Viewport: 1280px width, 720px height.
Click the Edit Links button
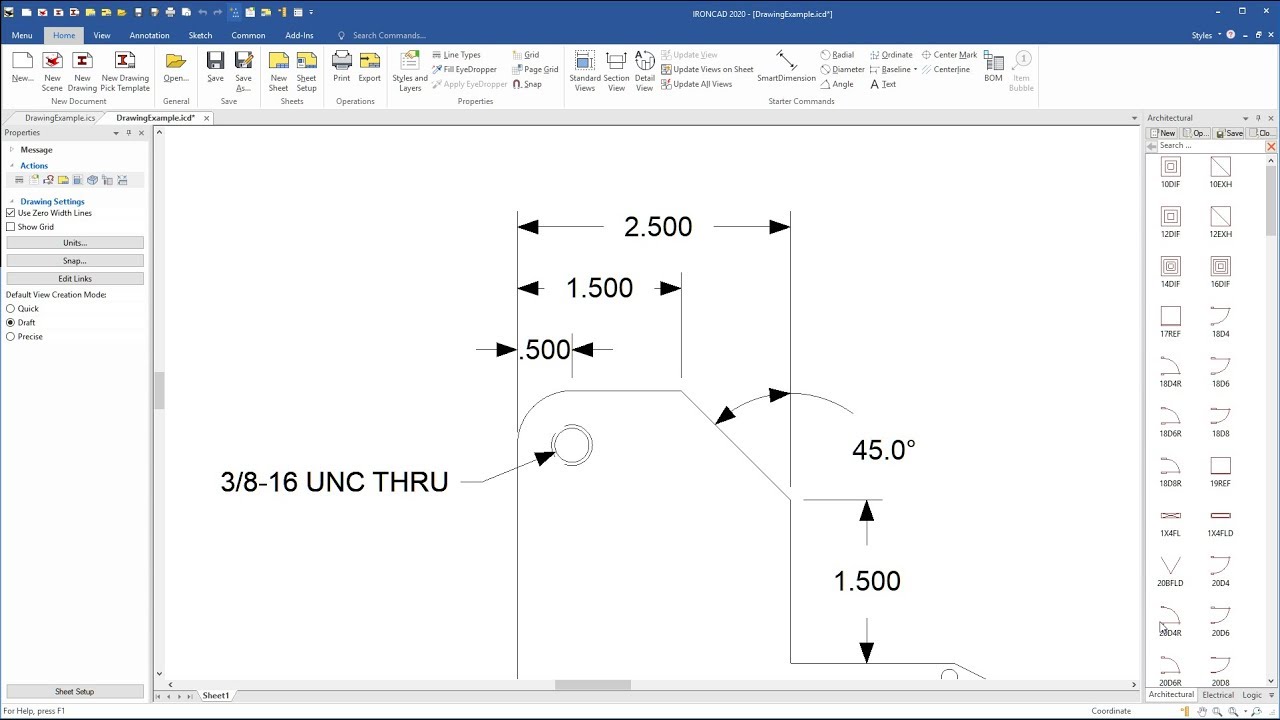pyautogui.click(x=75, y=279)
